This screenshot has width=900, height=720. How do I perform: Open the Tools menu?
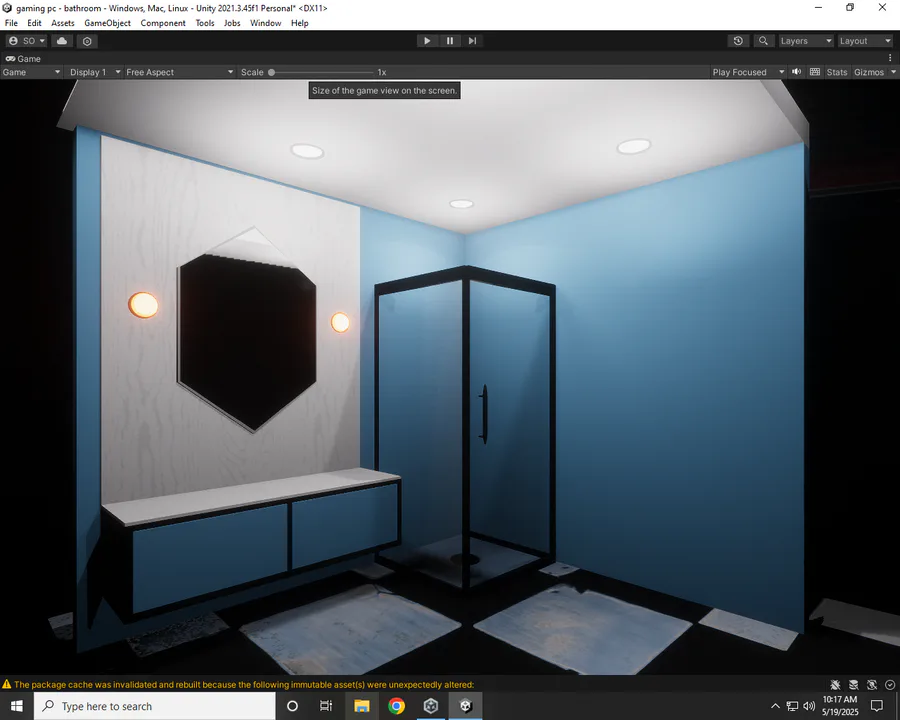(205, 23)
